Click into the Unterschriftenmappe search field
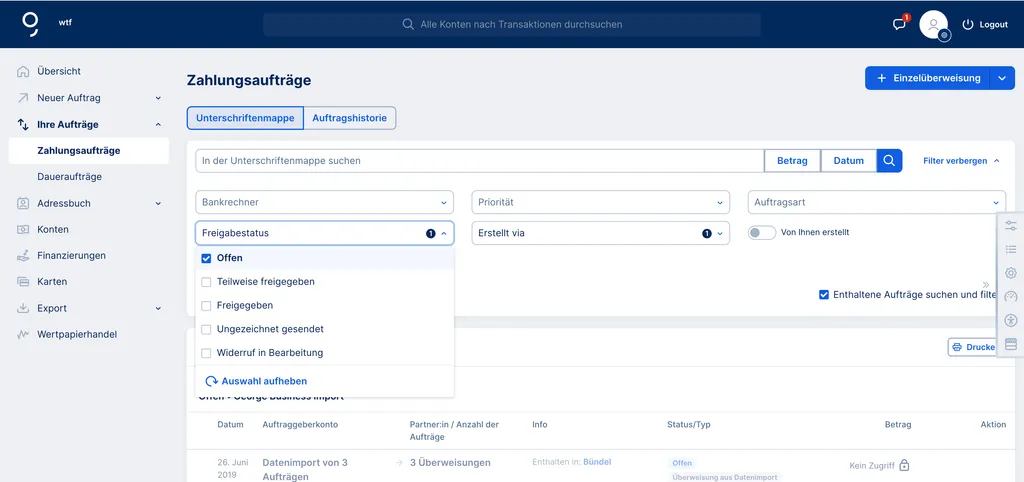Image resolution: width=1024 pixels, height=482 pixels. (480, 161)
